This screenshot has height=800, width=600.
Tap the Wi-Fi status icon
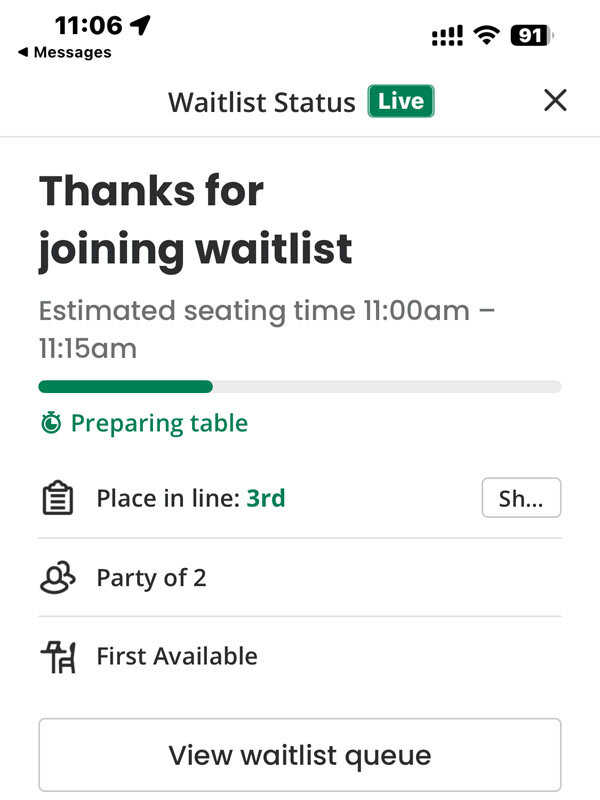[x=487, y=35]
